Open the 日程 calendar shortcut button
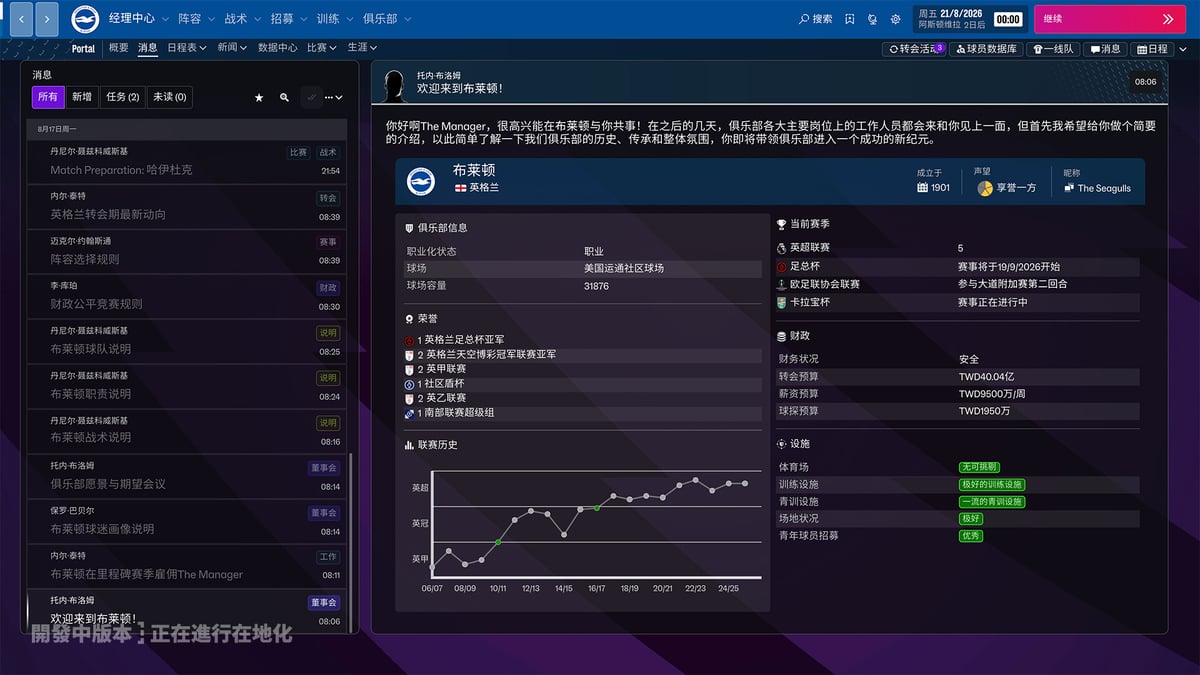Screen dimensions: 1200x675 tap(1152, 48)
